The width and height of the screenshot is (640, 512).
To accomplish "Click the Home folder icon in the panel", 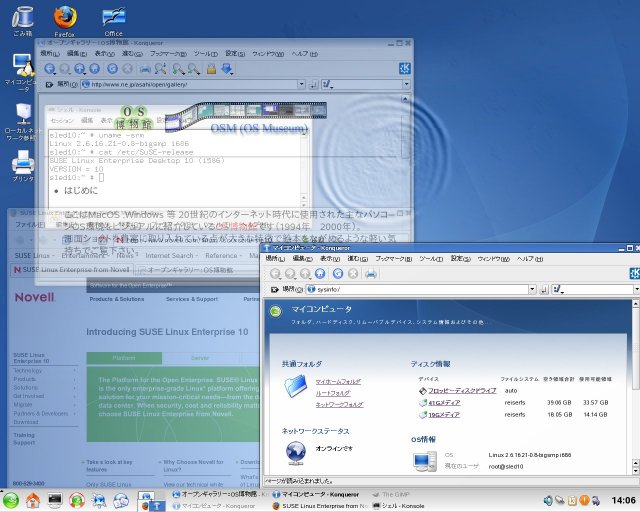I will (x=33, y=500).
